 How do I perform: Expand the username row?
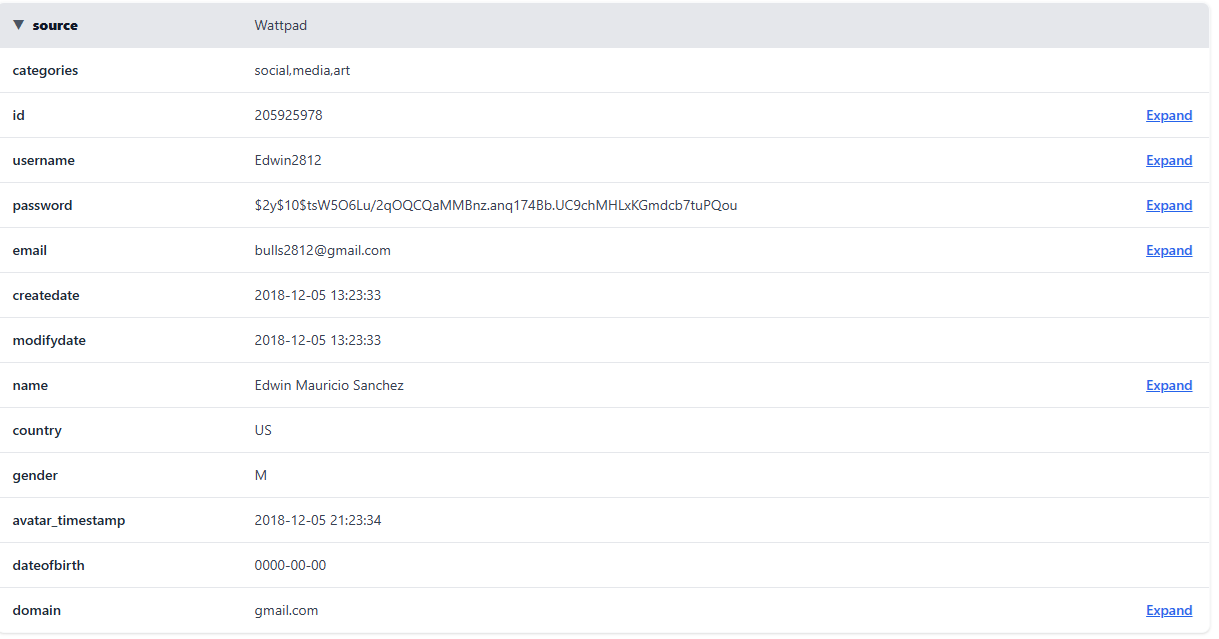[1169, 160]
